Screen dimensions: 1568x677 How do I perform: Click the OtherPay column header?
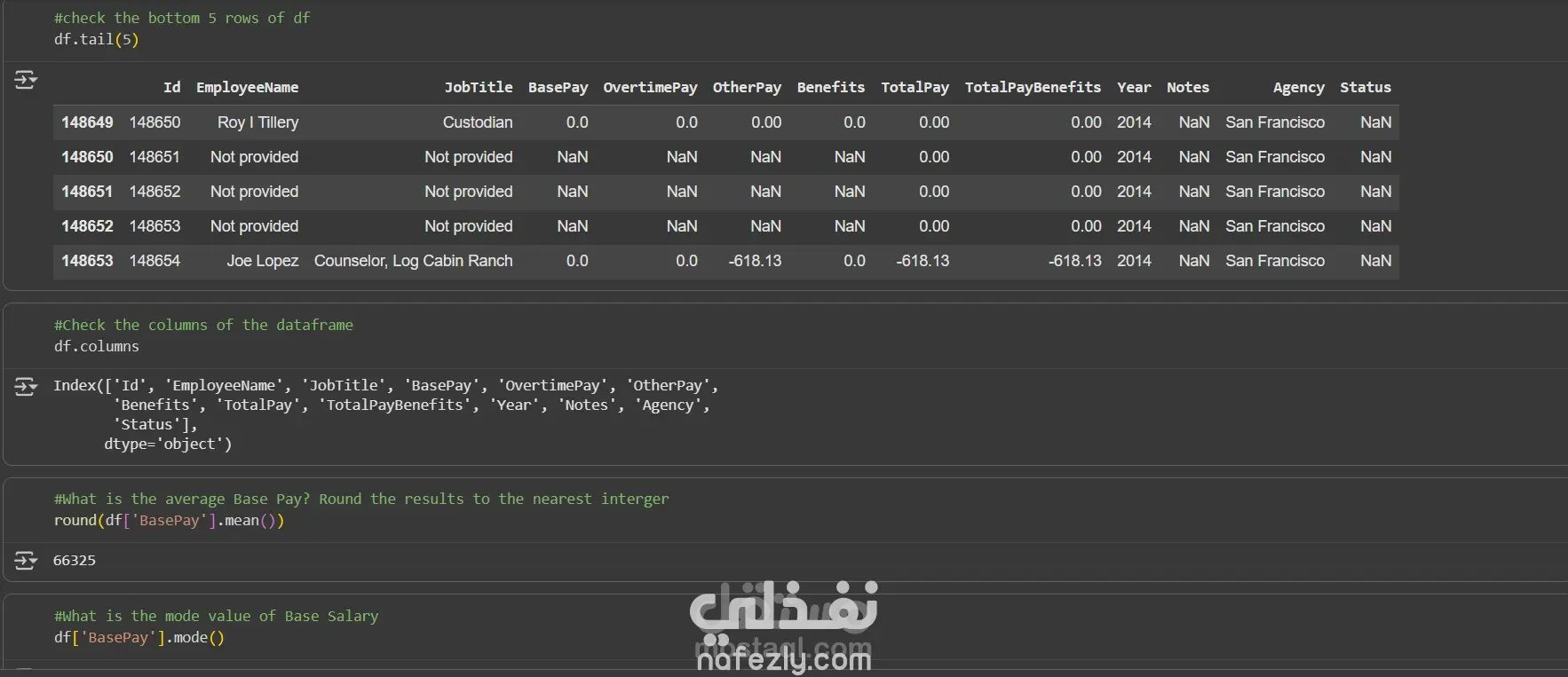coord(747,87)
